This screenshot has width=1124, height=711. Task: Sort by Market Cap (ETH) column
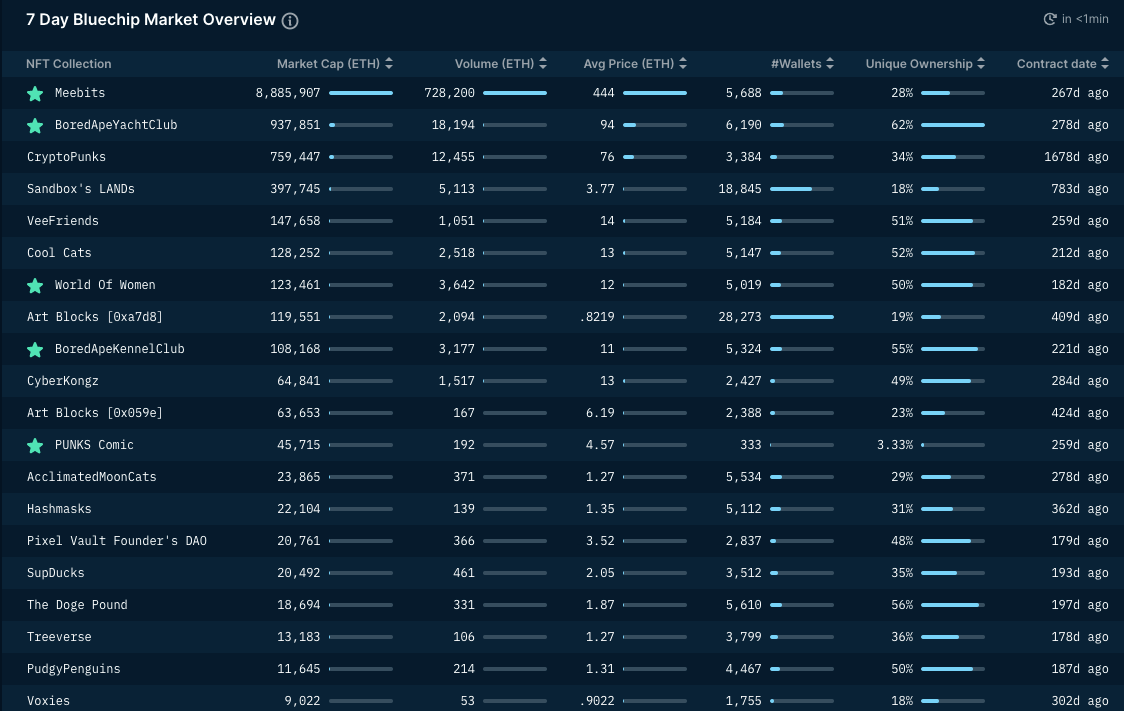[x=335, y=64]
